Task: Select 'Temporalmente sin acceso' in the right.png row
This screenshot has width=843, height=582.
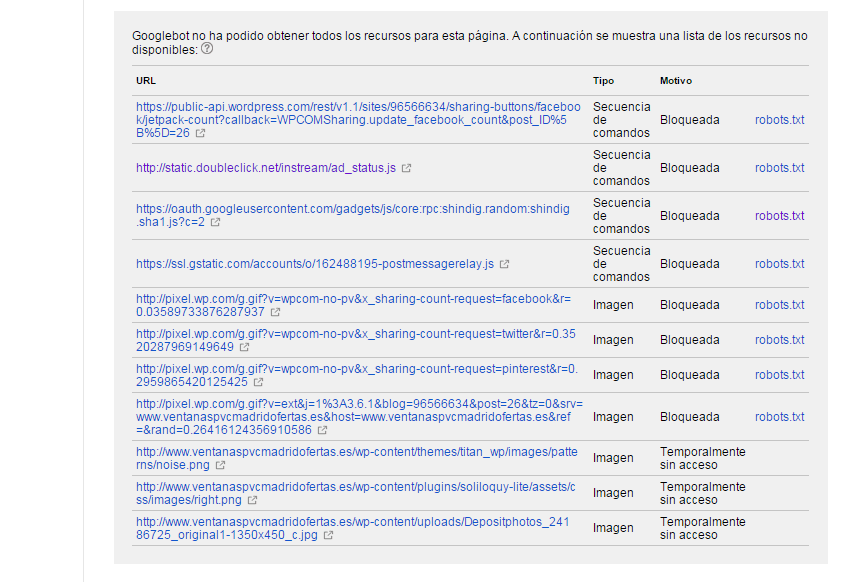Action: pyautogui.click(x=703, y=493)
